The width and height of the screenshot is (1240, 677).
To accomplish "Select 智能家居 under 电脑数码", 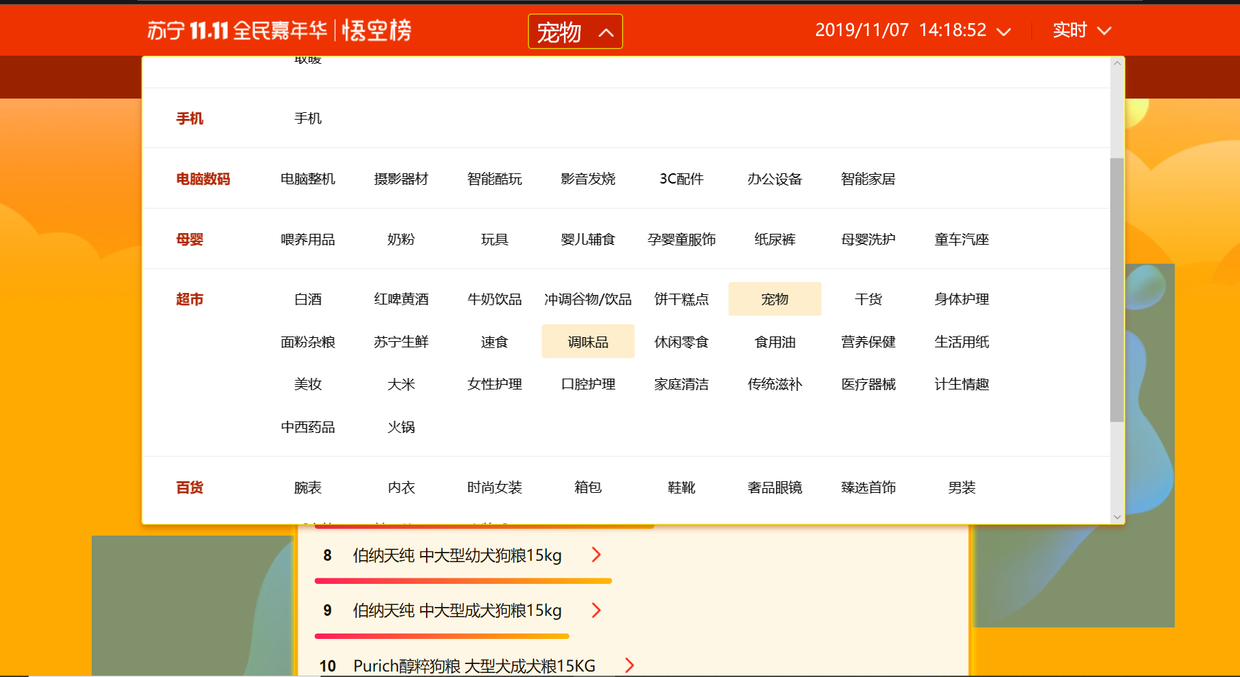I will (868, 179).
